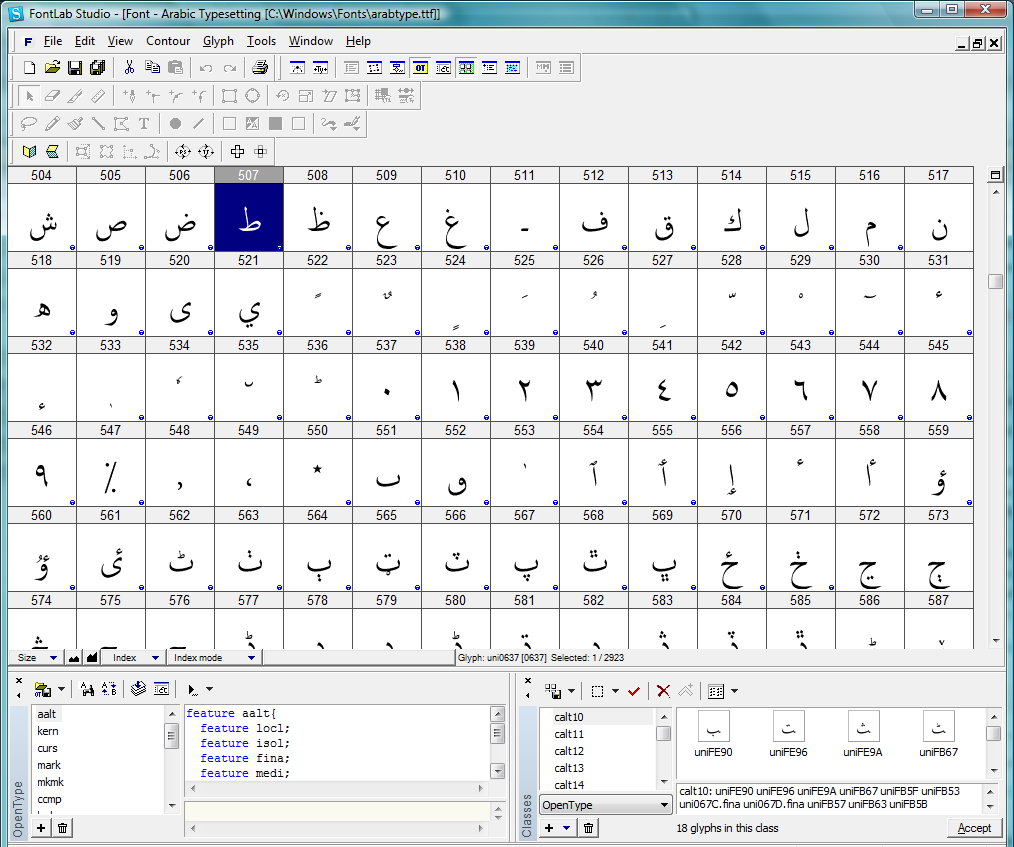Screen dimensions: 1014x847
Task: Select the Pen drawing tool
Action: 129,96
